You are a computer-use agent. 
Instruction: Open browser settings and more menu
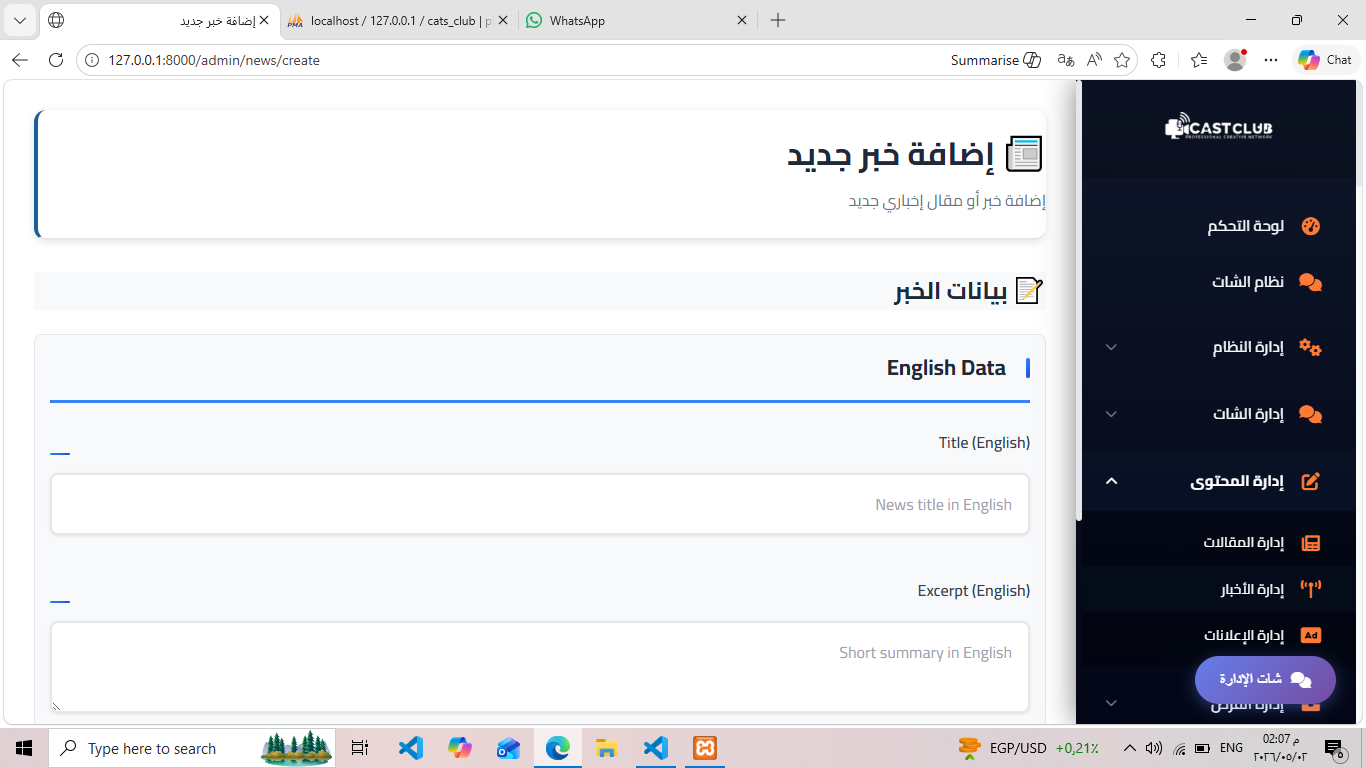pos(1271,60)
